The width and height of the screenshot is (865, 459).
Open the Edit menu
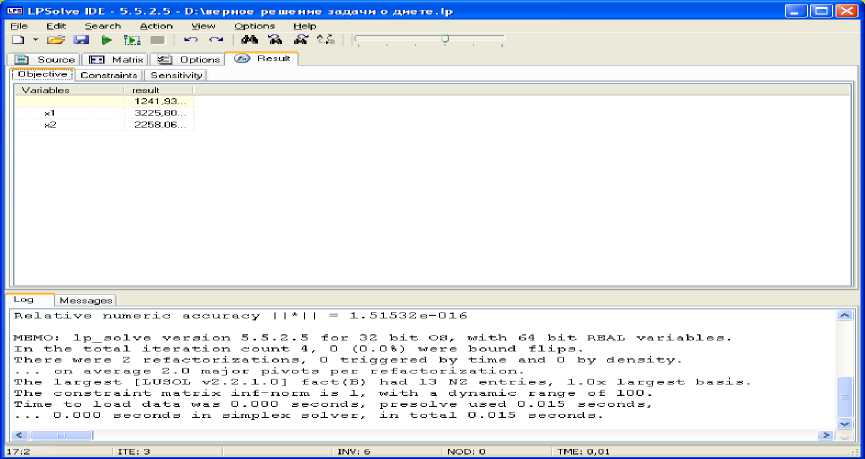pyautogui.click(x=56, y=26)
